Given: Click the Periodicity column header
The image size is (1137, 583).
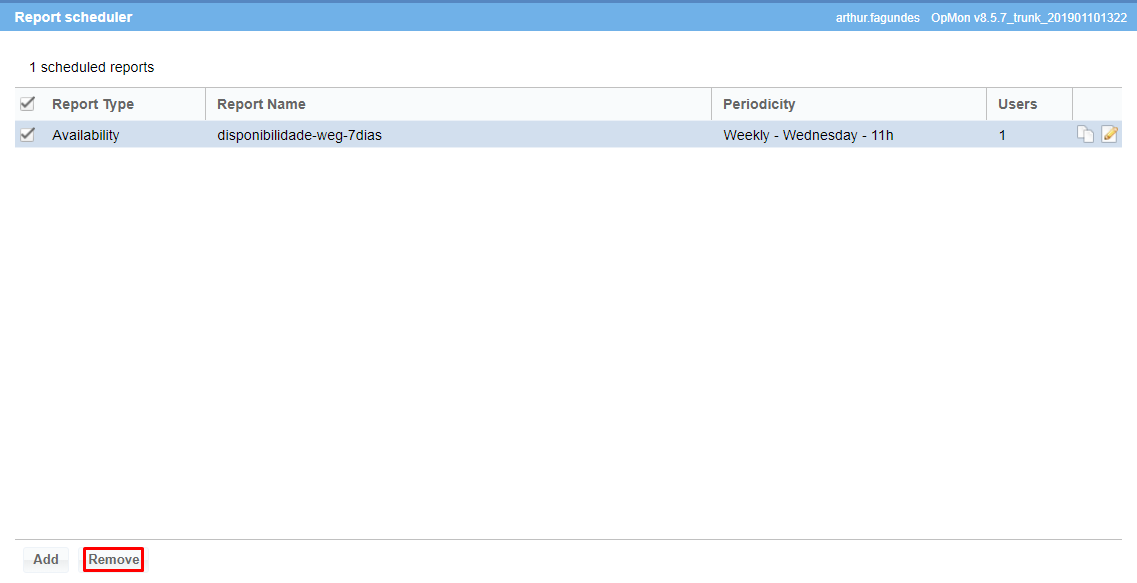Looking at the screenshot, I should (x=759, y=104).
